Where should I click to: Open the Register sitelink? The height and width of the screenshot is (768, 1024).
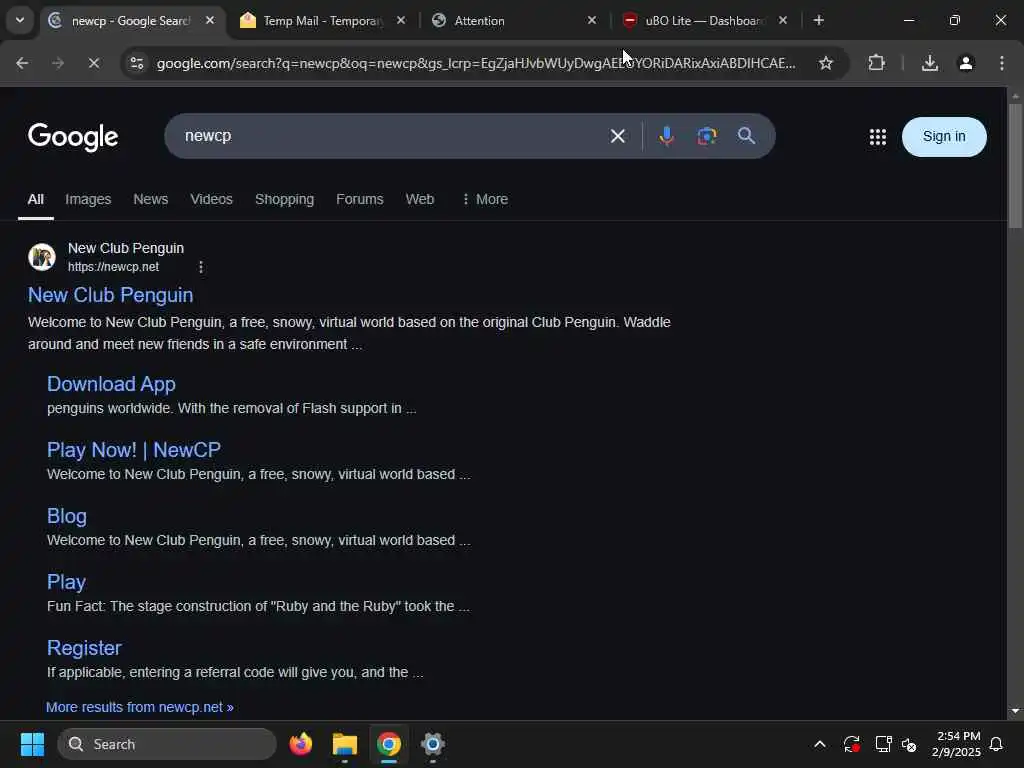(x=84, y=648)
